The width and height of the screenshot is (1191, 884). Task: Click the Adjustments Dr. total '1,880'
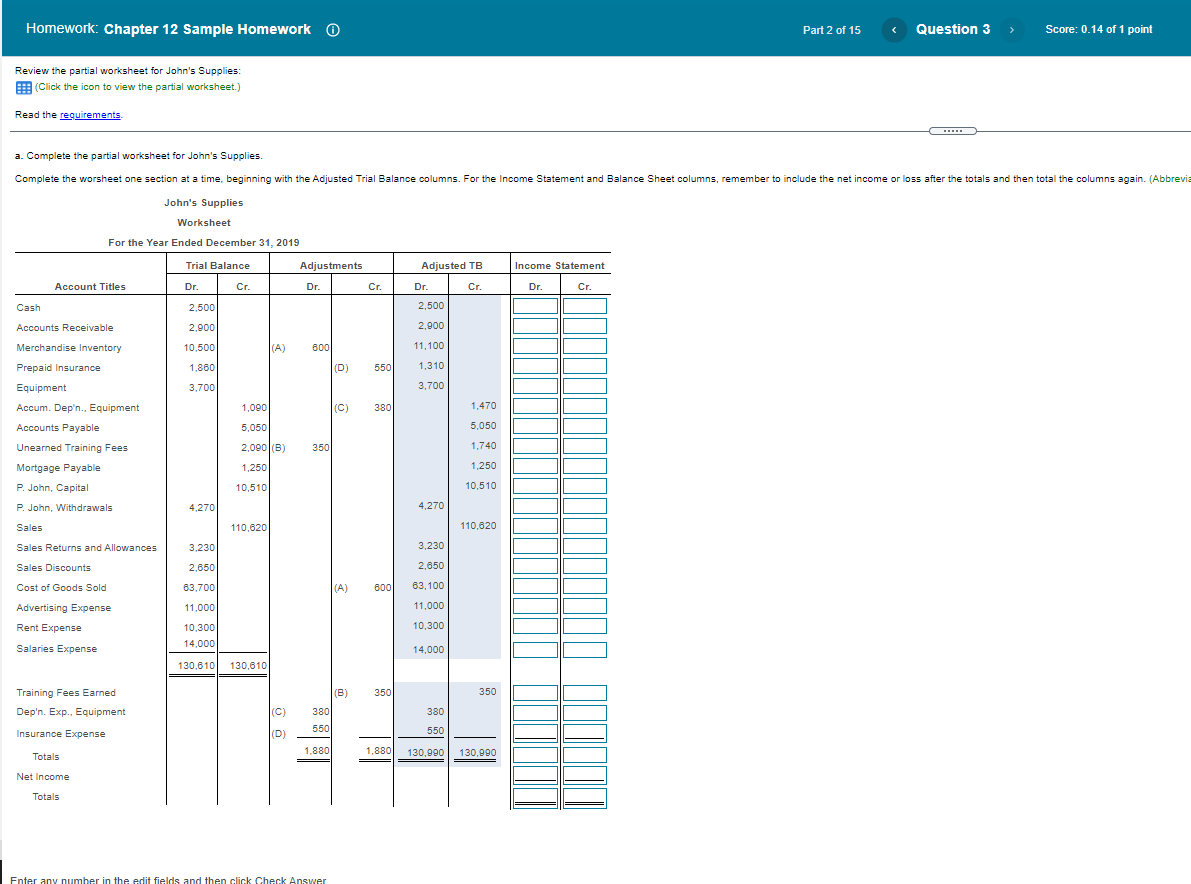tap(317, 751)
